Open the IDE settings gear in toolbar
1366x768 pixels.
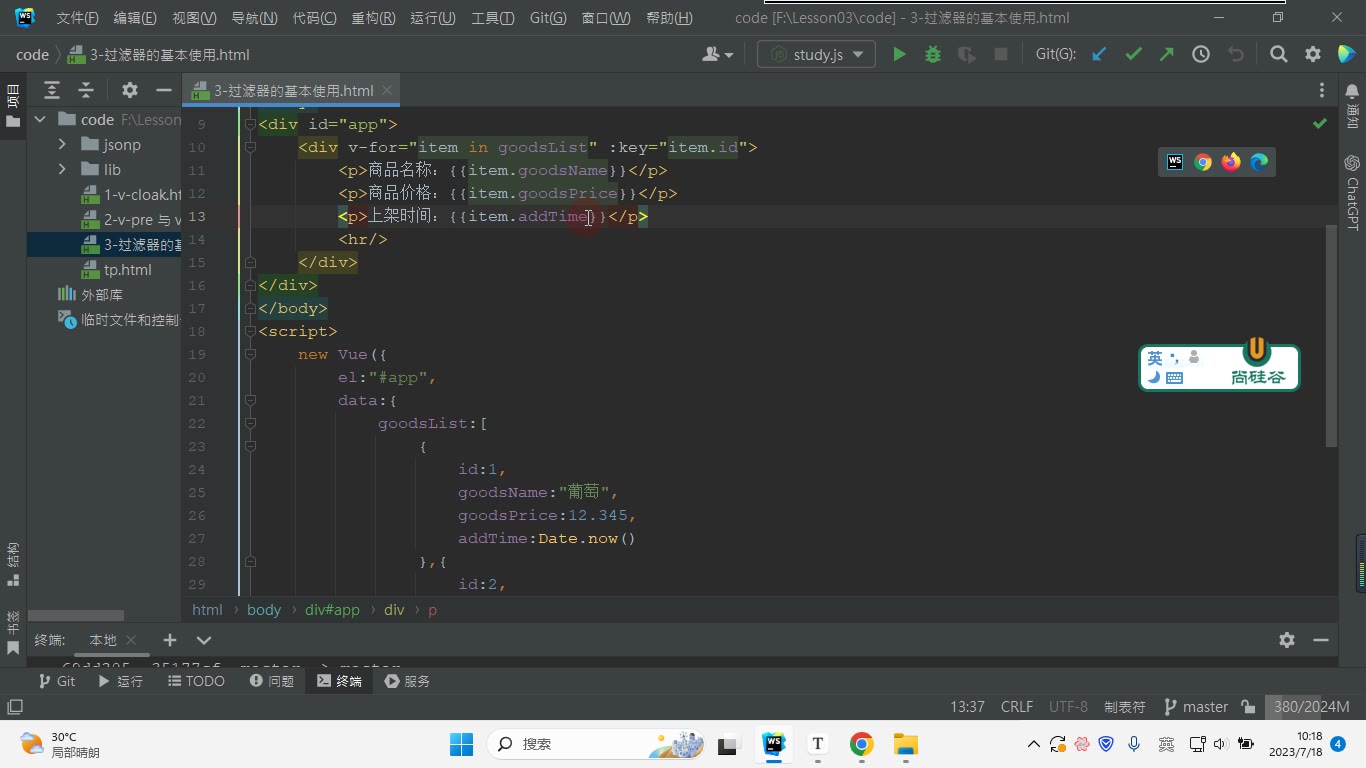point(1313,55)
